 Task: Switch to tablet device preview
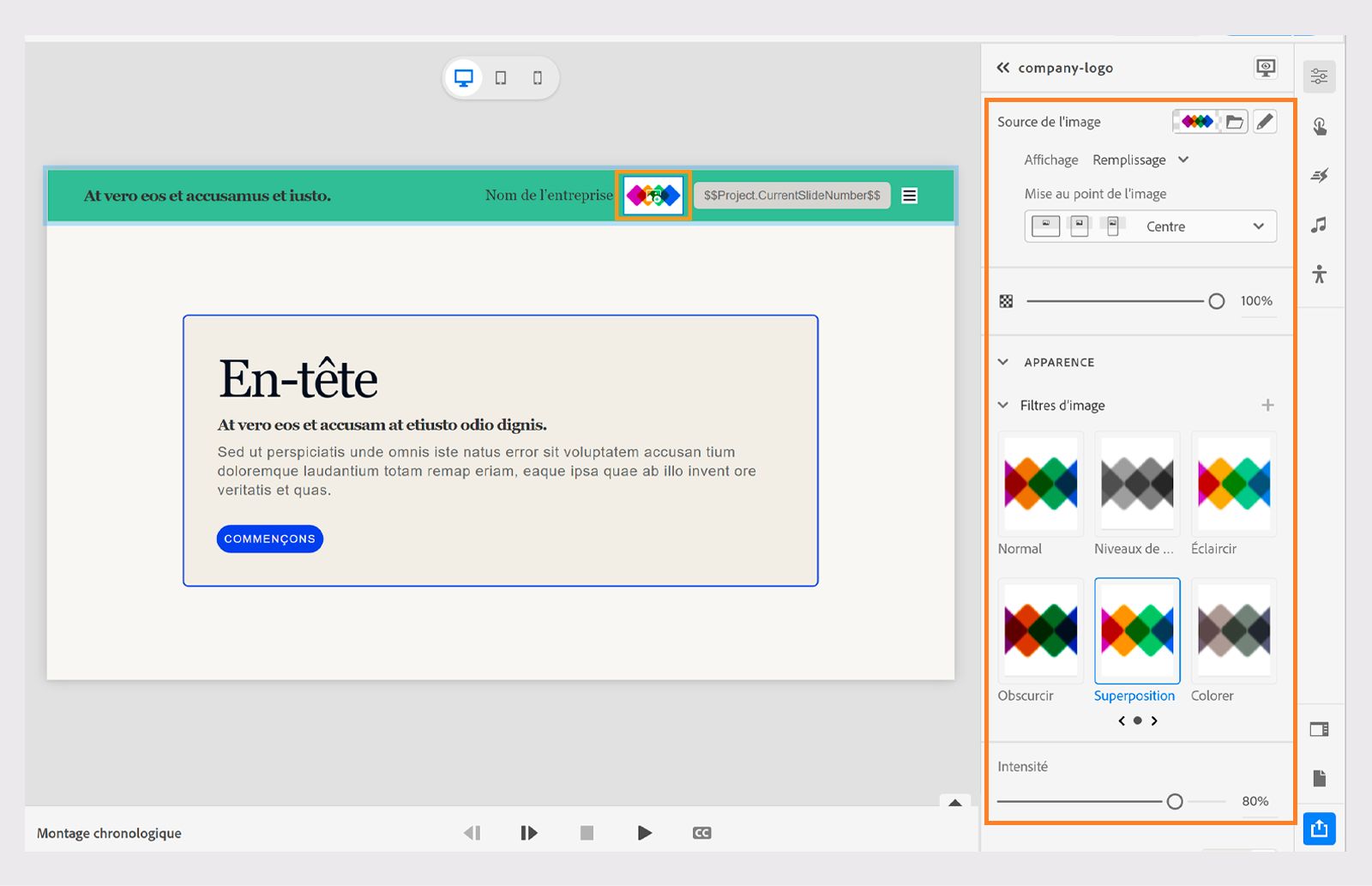pyautogui.click(x=501, y=78)
